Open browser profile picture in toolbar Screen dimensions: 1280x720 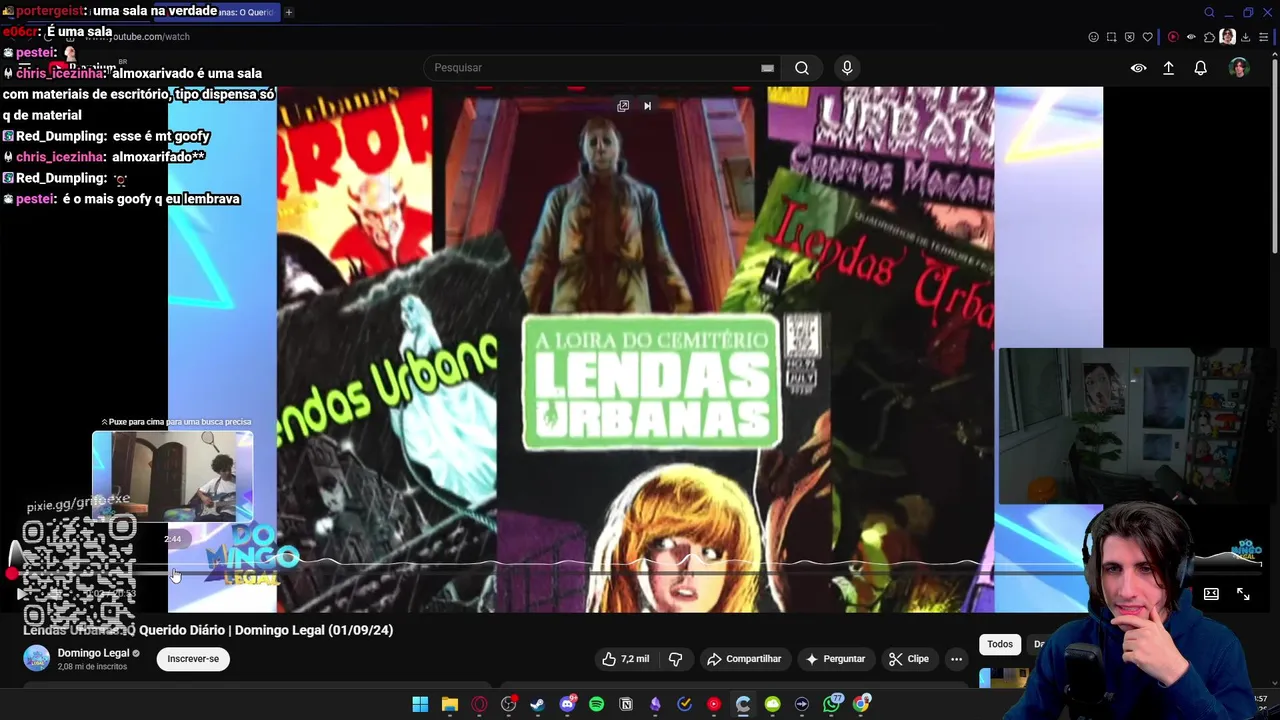tap(1227, 37)
